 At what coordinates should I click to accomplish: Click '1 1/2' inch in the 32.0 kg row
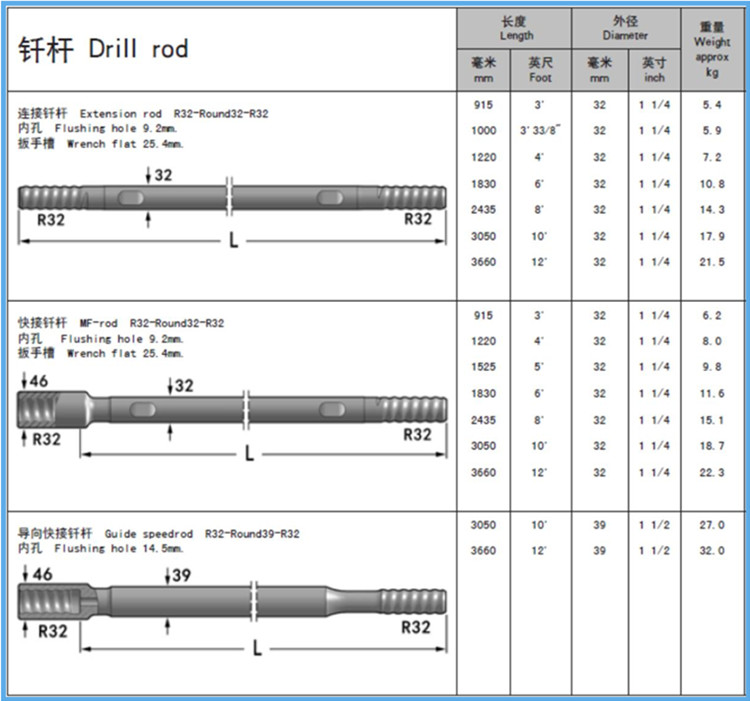(654, 550)
